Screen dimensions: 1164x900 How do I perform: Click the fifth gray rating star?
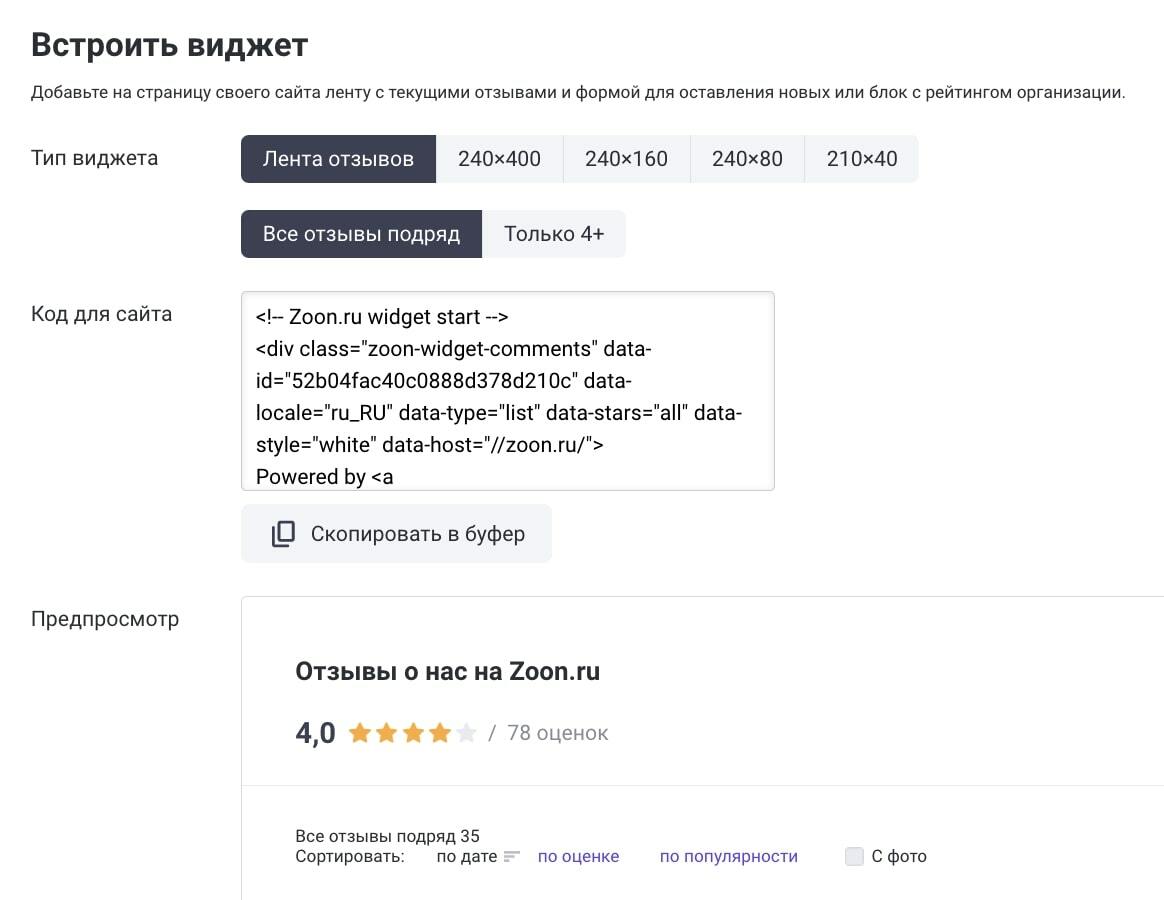point(466,734)
